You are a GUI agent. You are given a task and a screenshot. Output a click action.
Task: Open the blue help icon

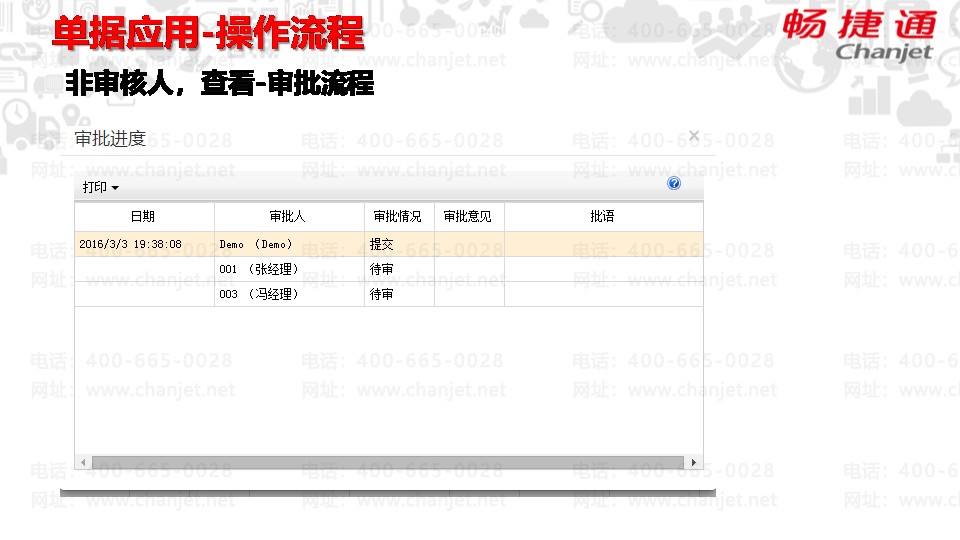click(673, 183)
